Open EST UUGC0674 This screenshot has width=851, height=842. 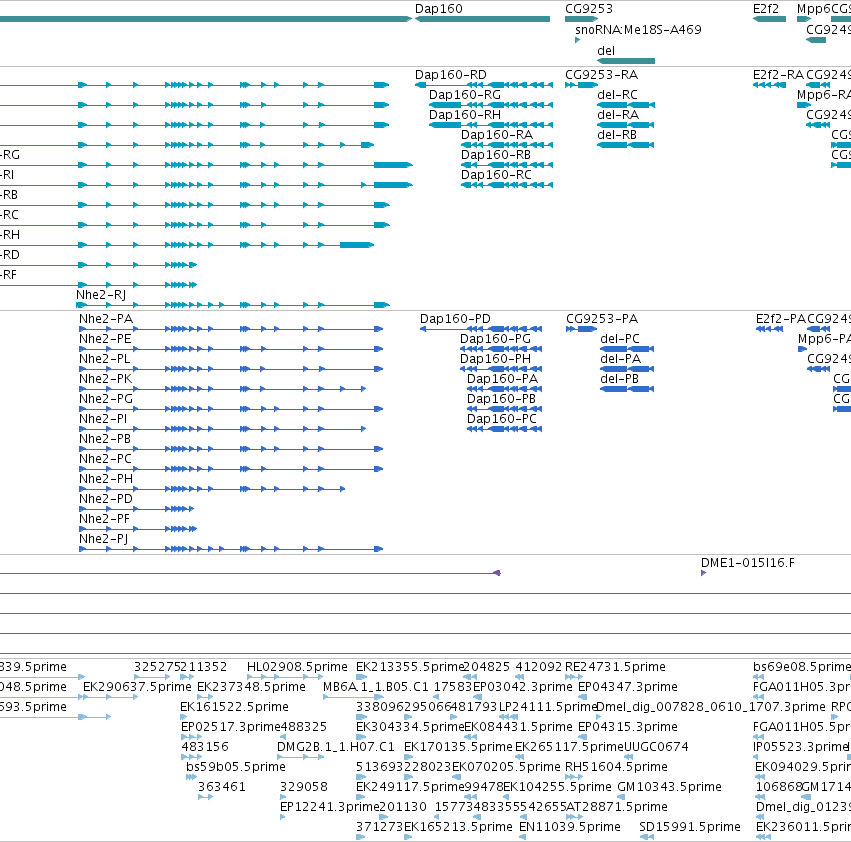656,747
